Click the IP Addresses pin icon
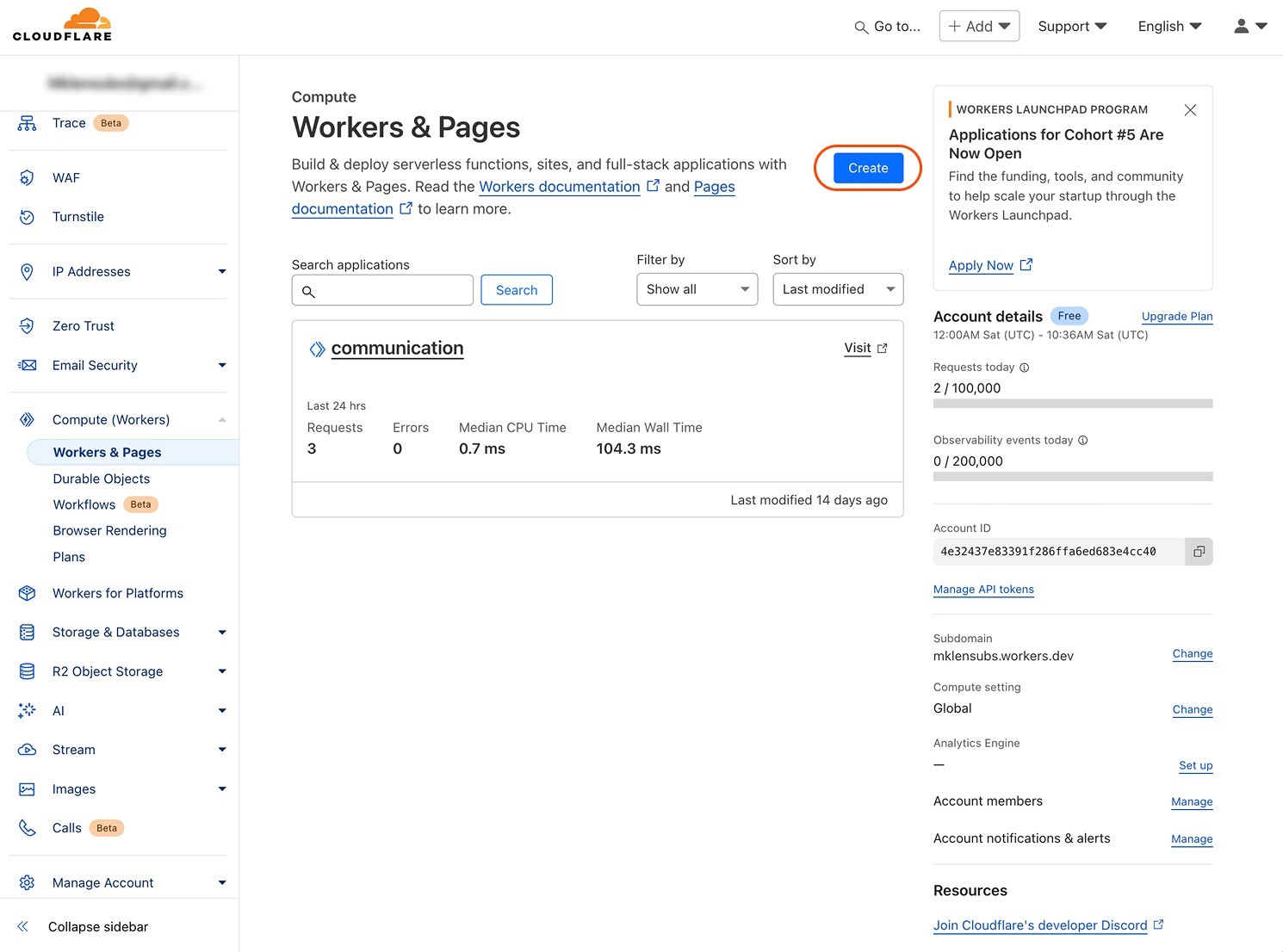 click(27, 272)
